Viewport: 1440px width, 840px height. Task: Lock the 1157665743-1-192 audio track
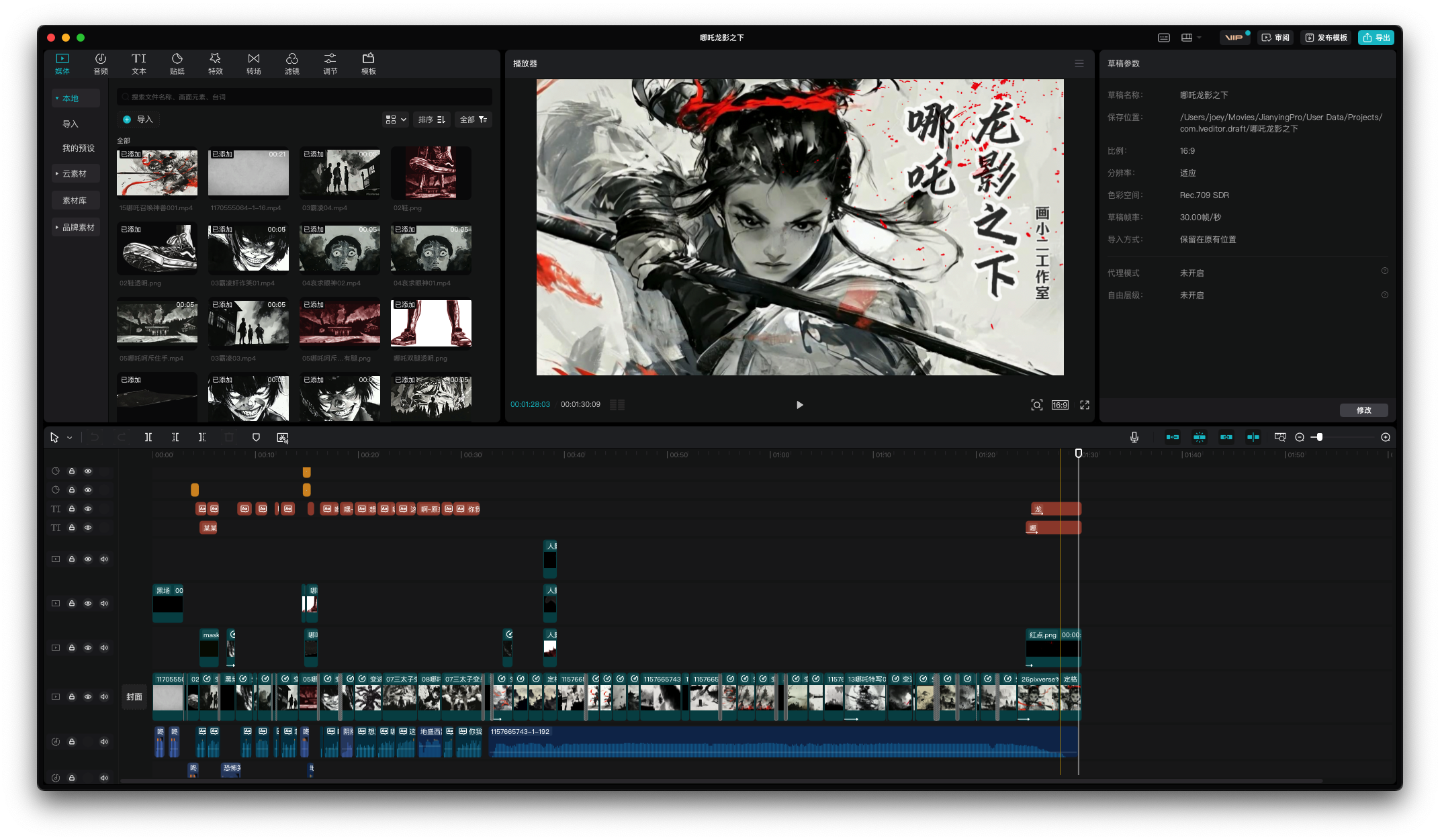click(72, 742)
